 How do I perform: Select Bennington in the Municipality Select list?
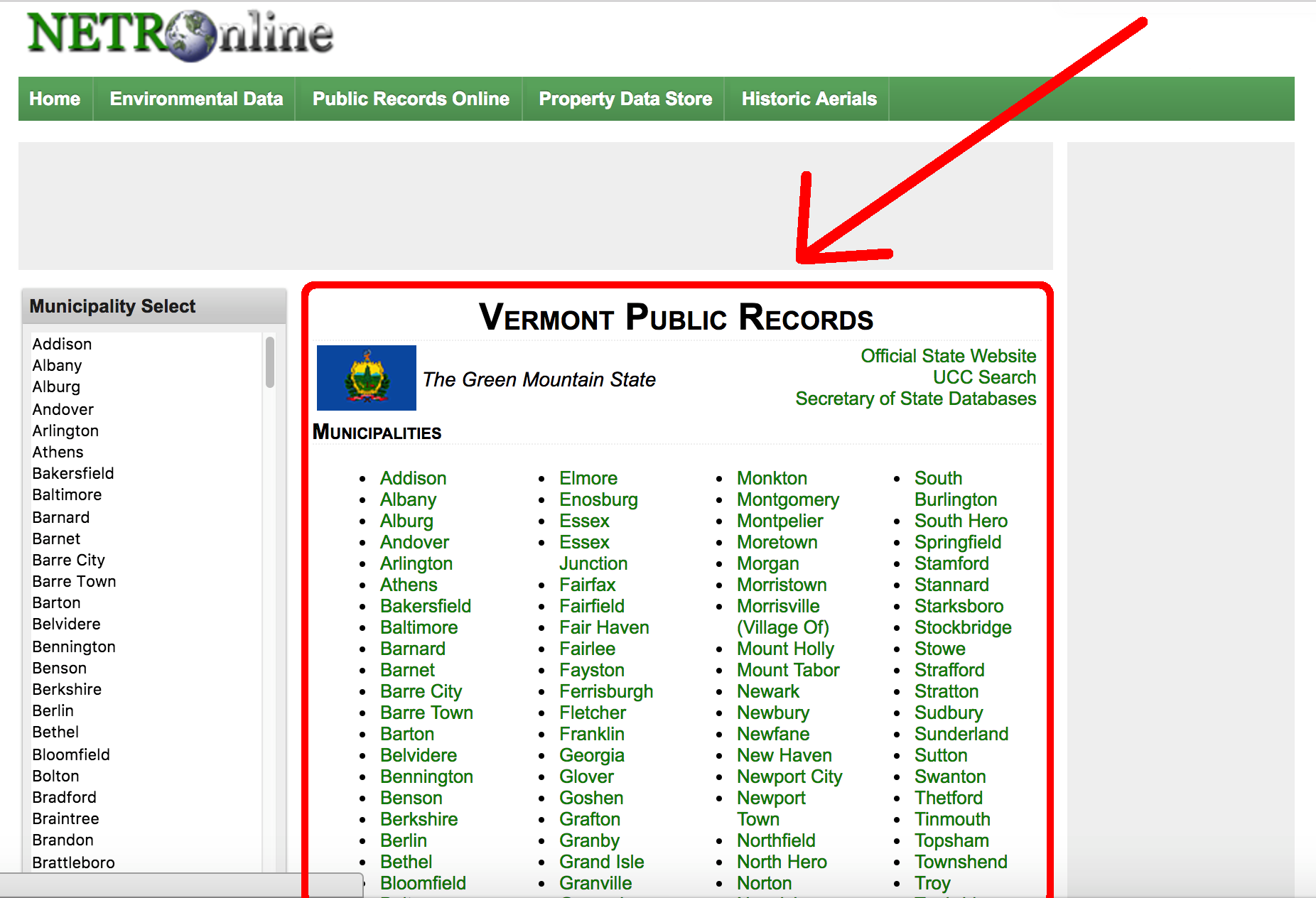[73, 647]
